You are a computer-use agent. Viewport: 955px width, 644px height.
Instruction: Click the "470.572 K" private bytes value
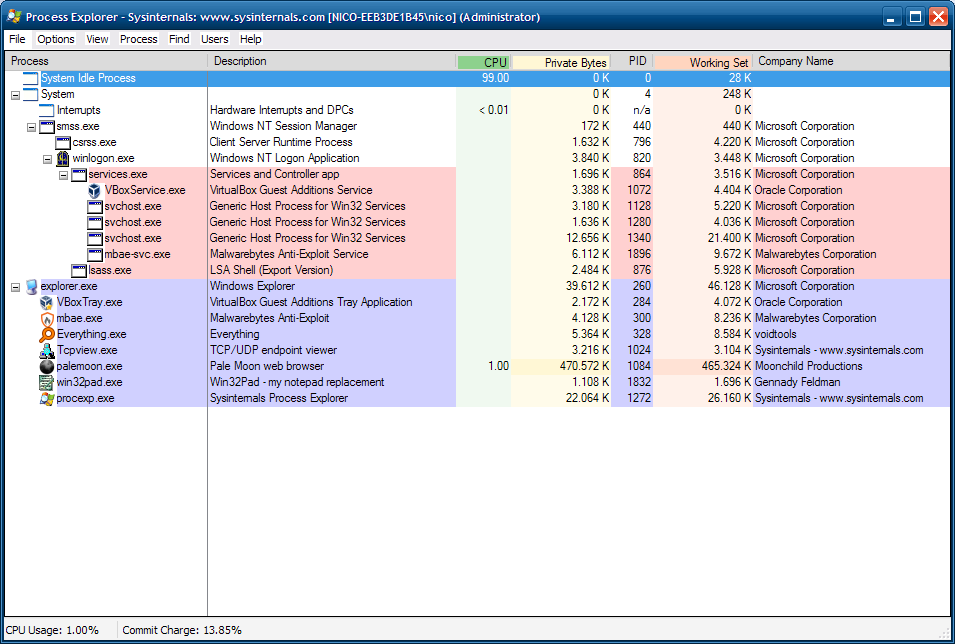pos(585,366)
